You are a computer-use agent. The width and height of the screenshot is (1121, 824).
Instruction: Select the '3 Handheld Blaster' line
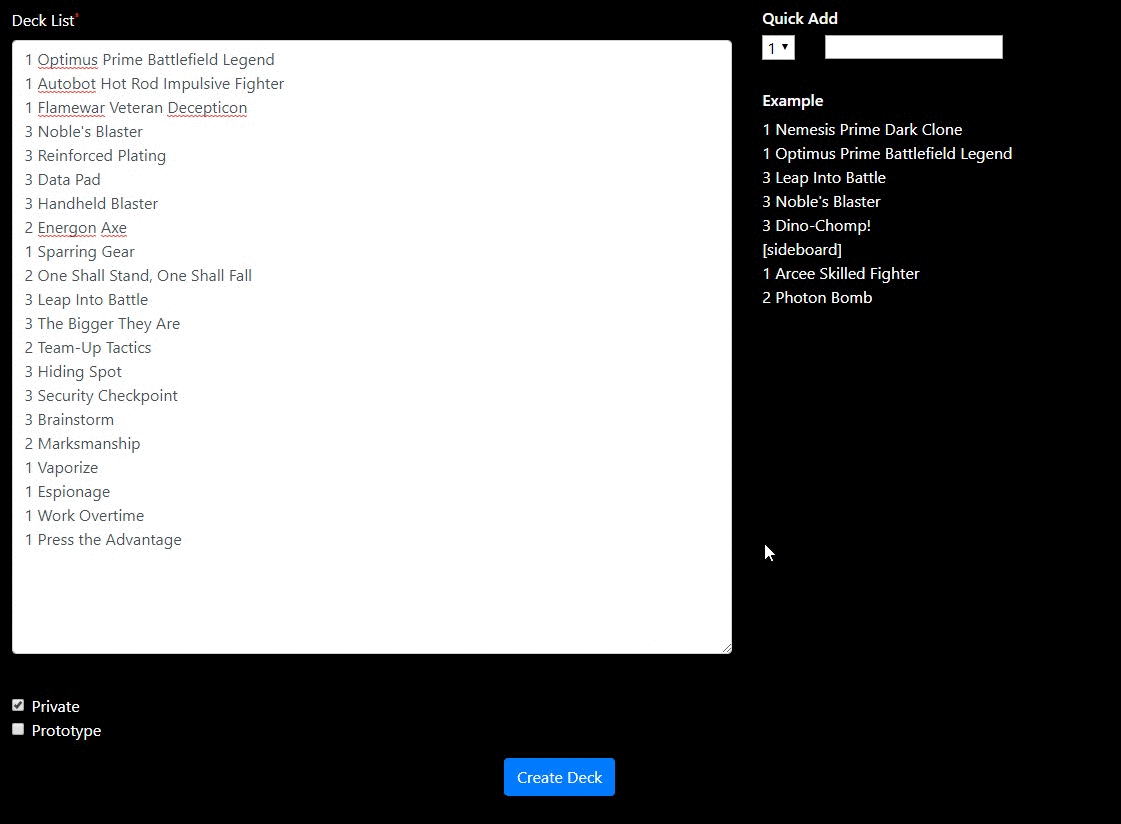click(91, 204)
